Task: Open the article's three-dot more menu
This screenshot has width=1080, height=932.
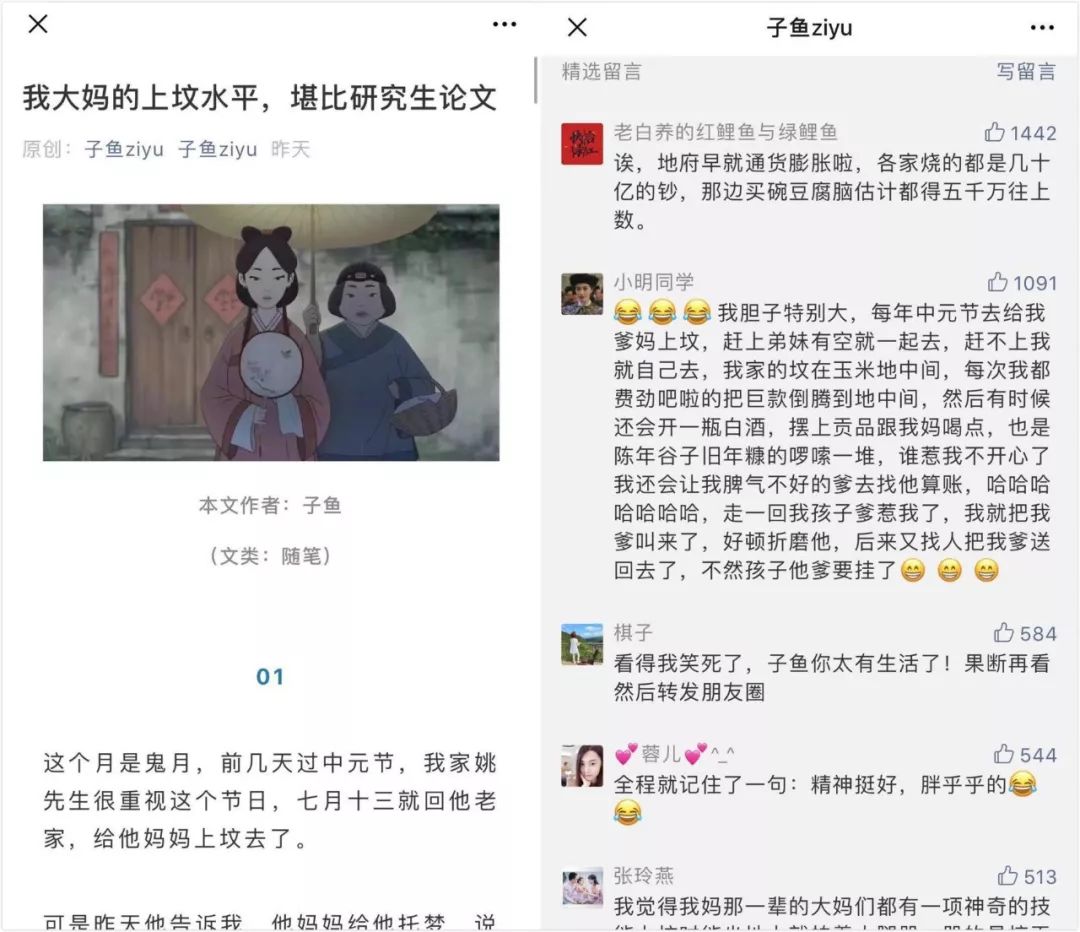Action: pyautogui.click(x=504, y=25)
